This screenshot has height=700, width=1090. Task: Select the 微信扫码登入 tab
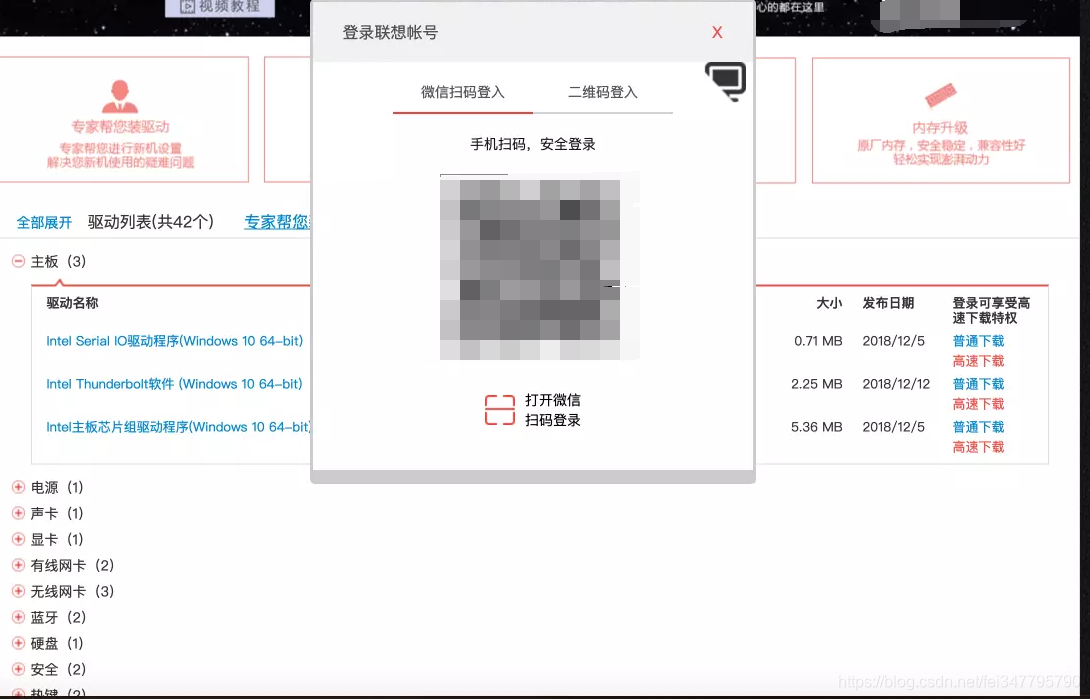click(x=463, y=92)
